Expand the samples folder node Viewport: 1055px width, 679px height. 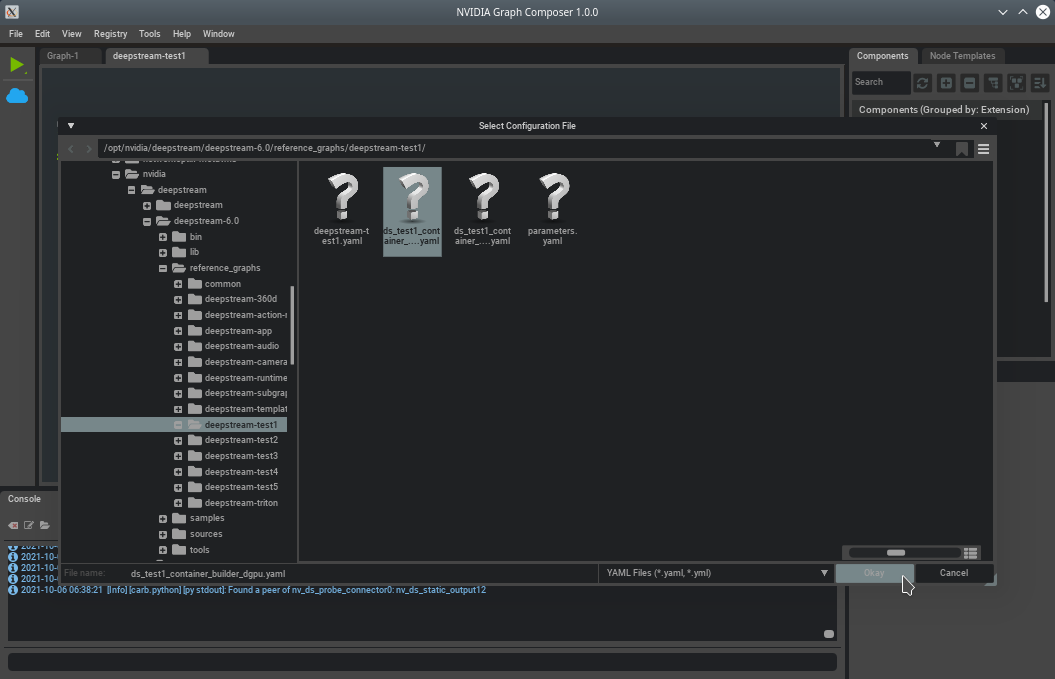coord(163,518)
